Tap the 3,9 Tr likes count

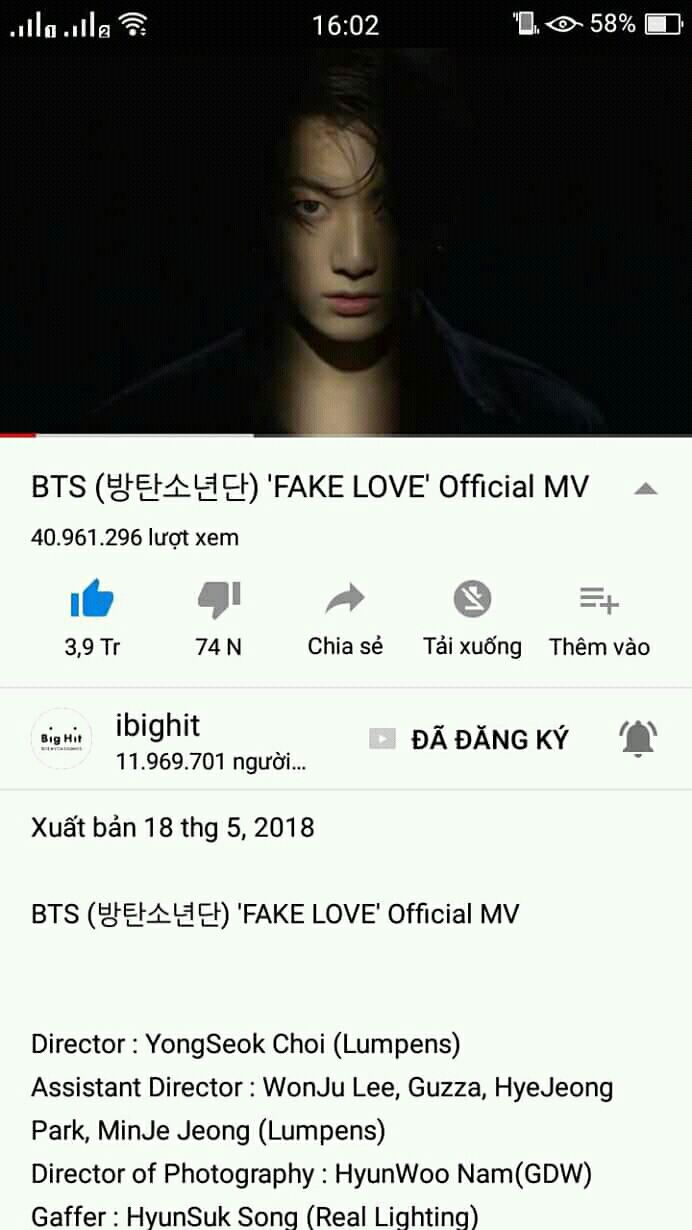[92, 647]
